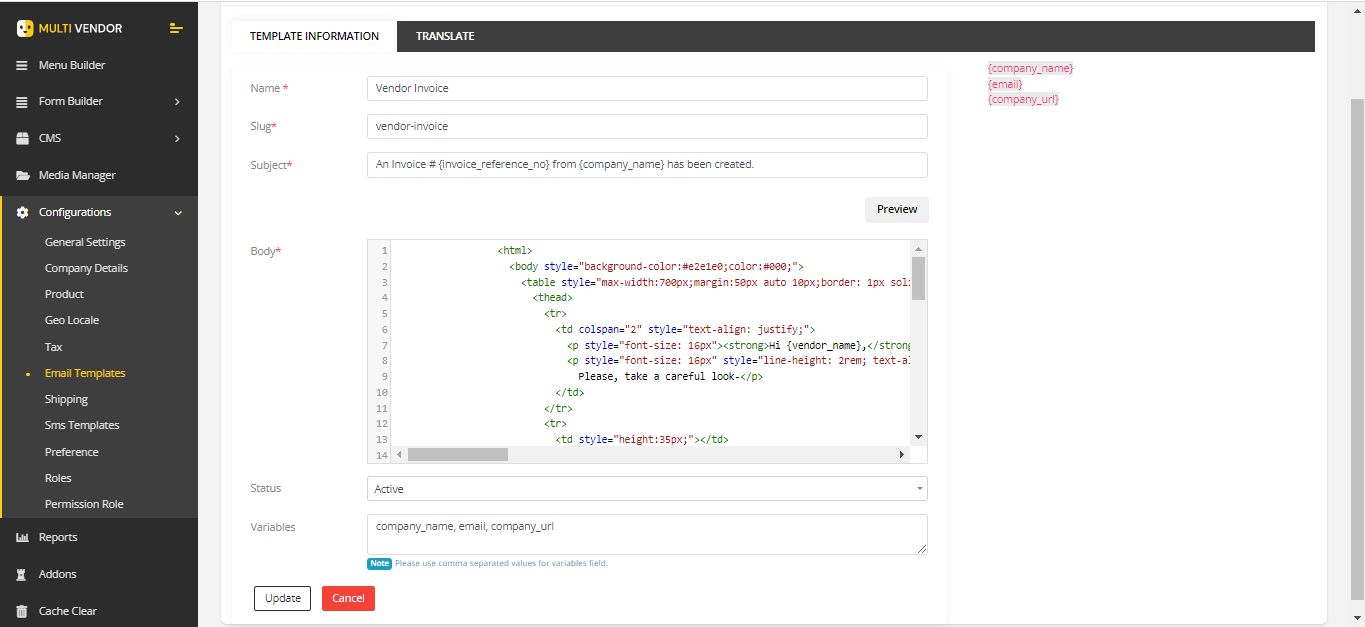Open the Status dropdown
Image resolution: width=1365 pixels, height=627 pixels.
647,489
